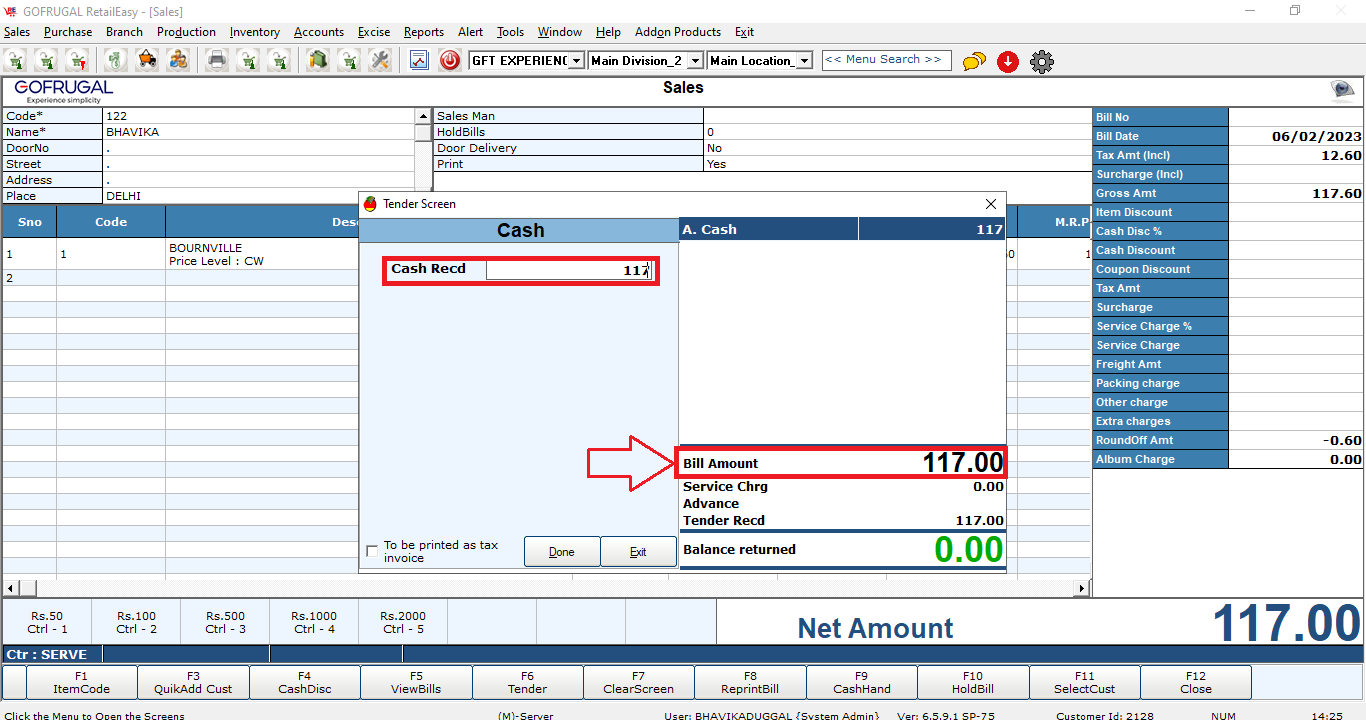Image resolution: width=1366 pixels, height=720 pixels.
Task: Click the Name field showing BHAVIKA
Action: 259,132
